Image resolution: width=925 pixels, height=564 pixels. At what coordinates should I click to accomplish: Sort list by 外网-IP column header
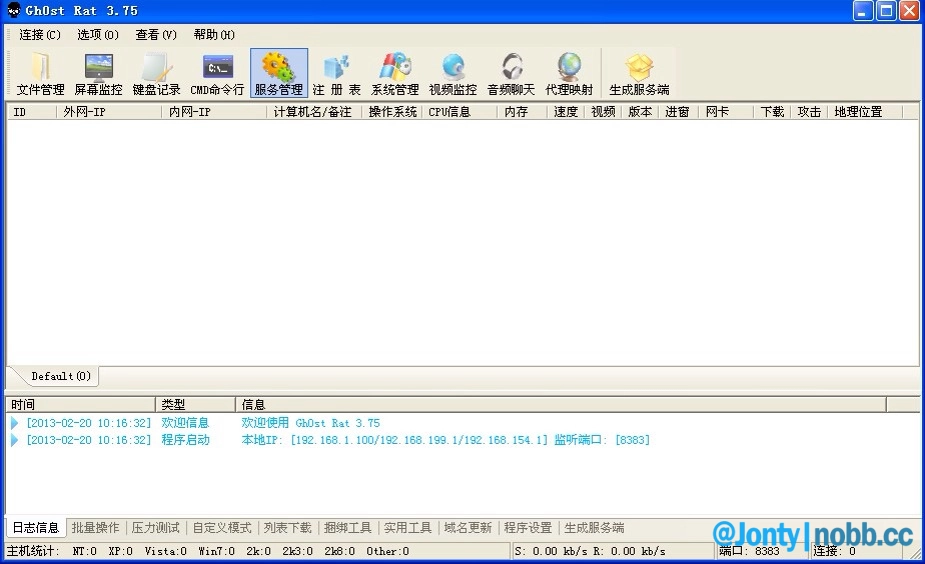(x=108, y=112)
